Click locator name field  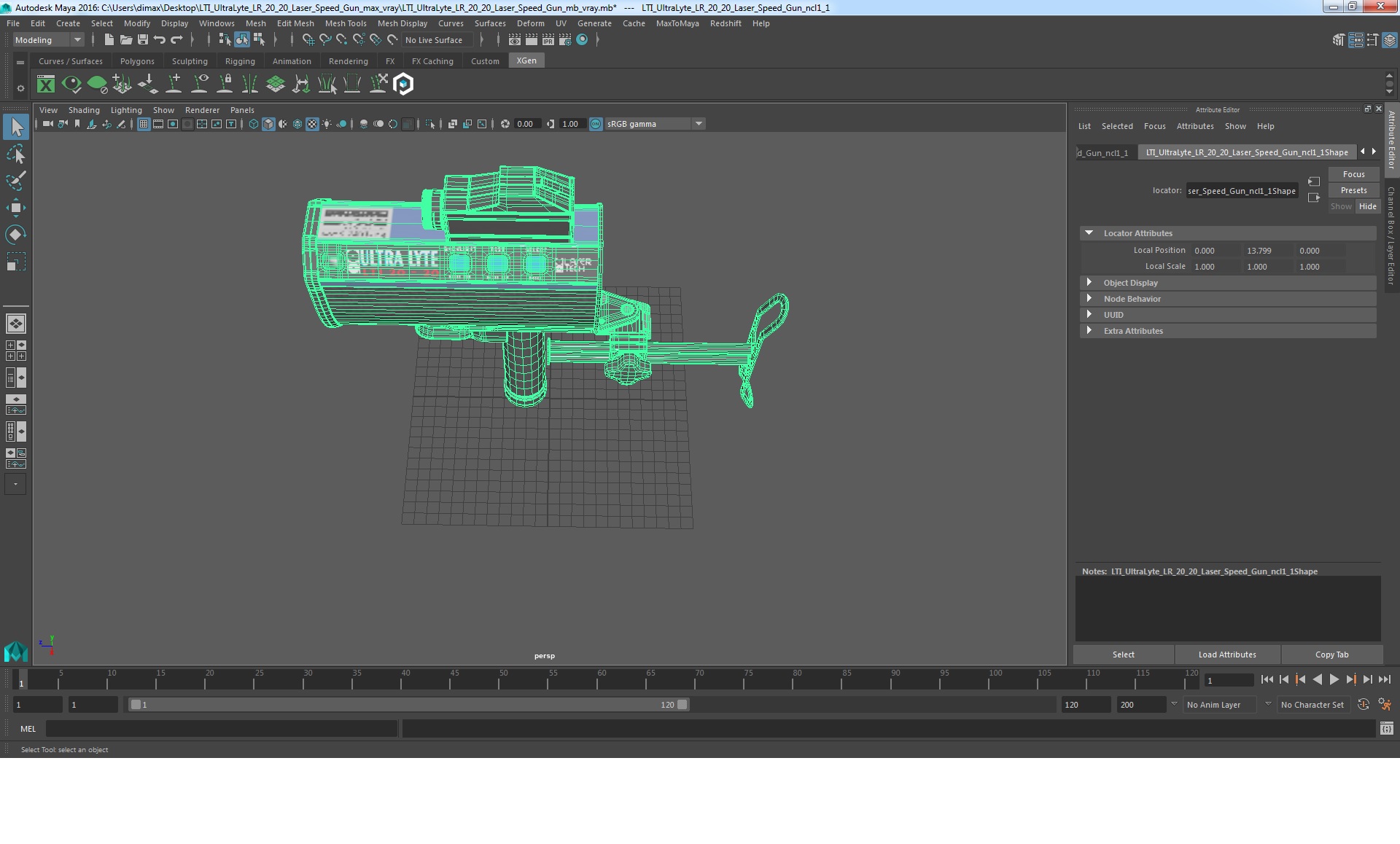pyautogui.click(x=1242, y=191)
